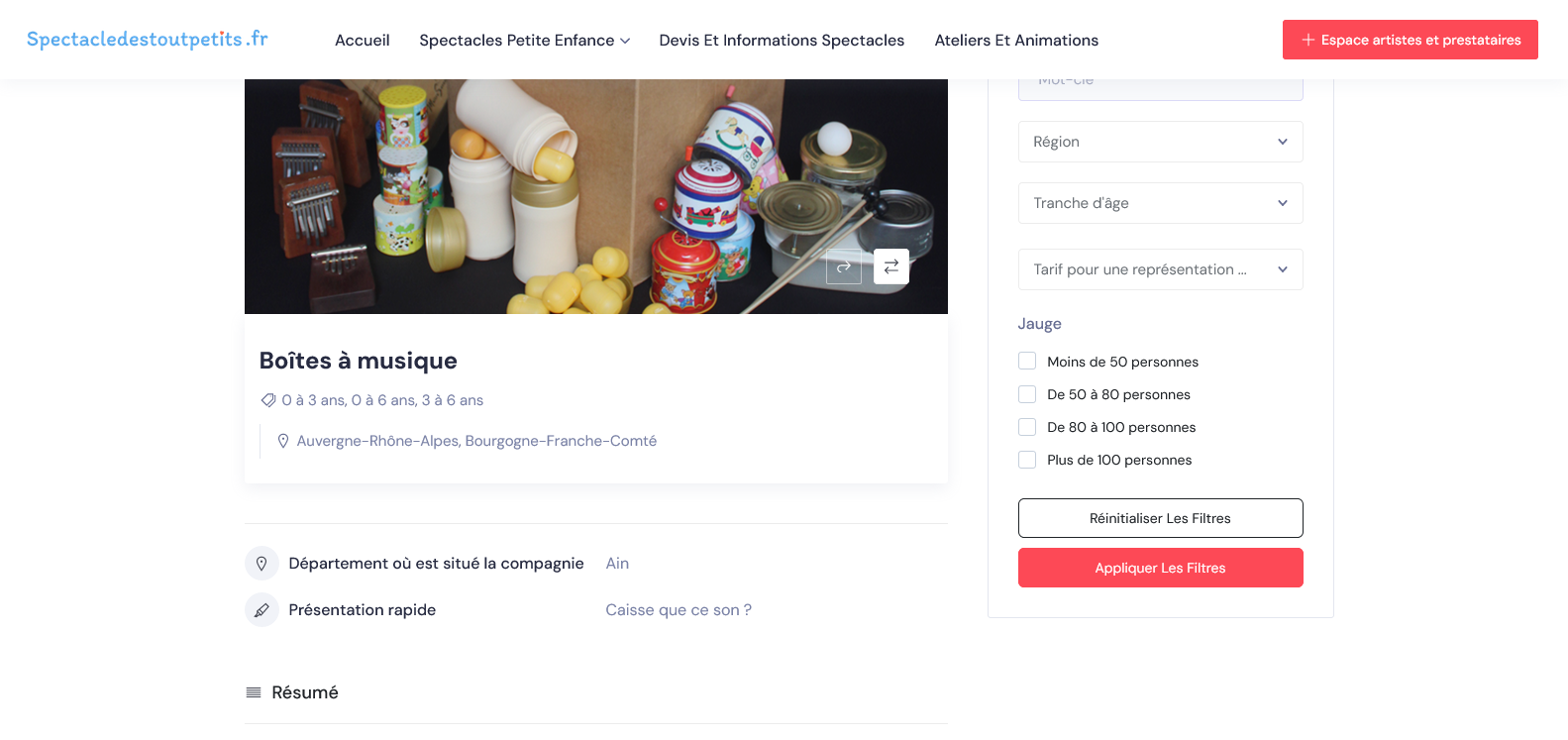Go to Ateliers Et Animations
This screenshot has height=740, width=1568.
(1016, 41)
